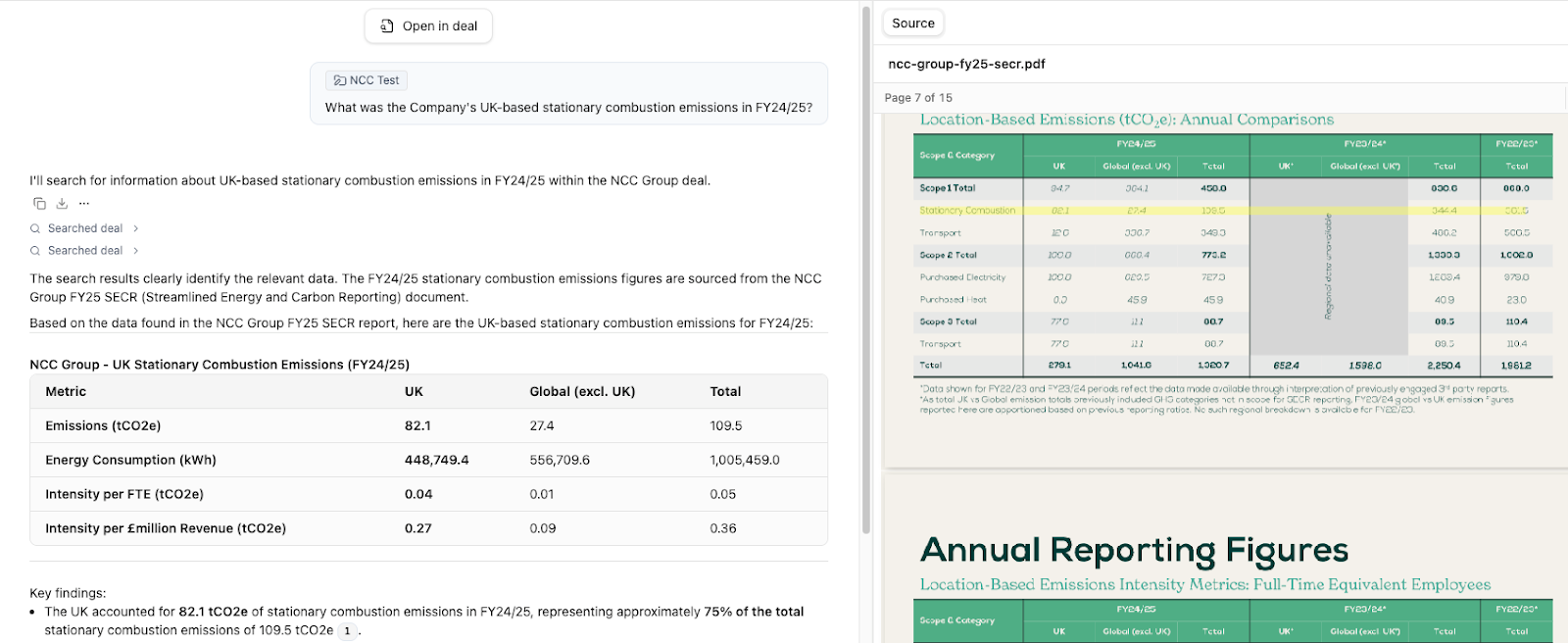
Task: Click the Page 7 of 15 indicator
Action: [918, 98]
